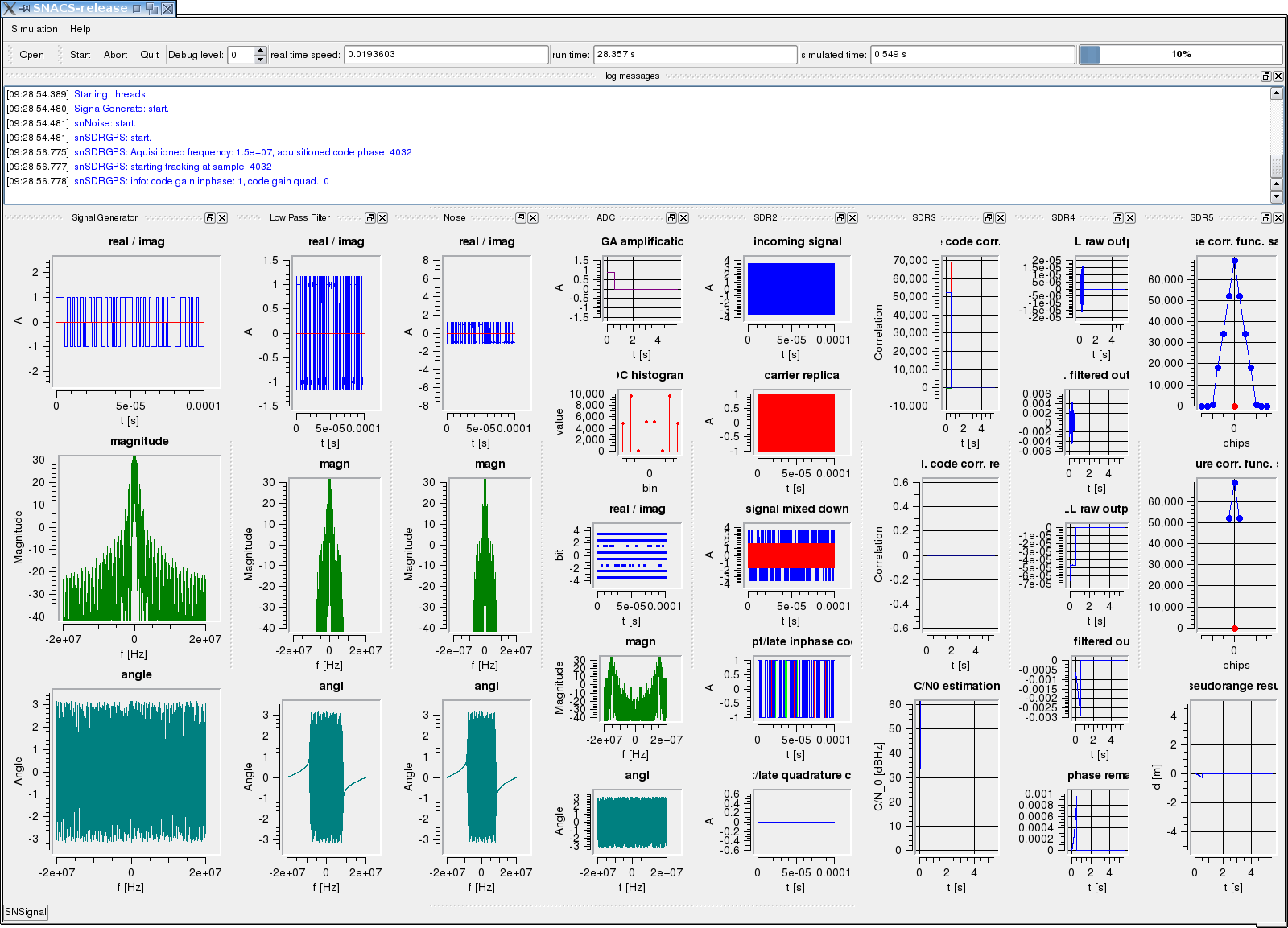
Task: Open the Help menu
Action: [80, 29]
